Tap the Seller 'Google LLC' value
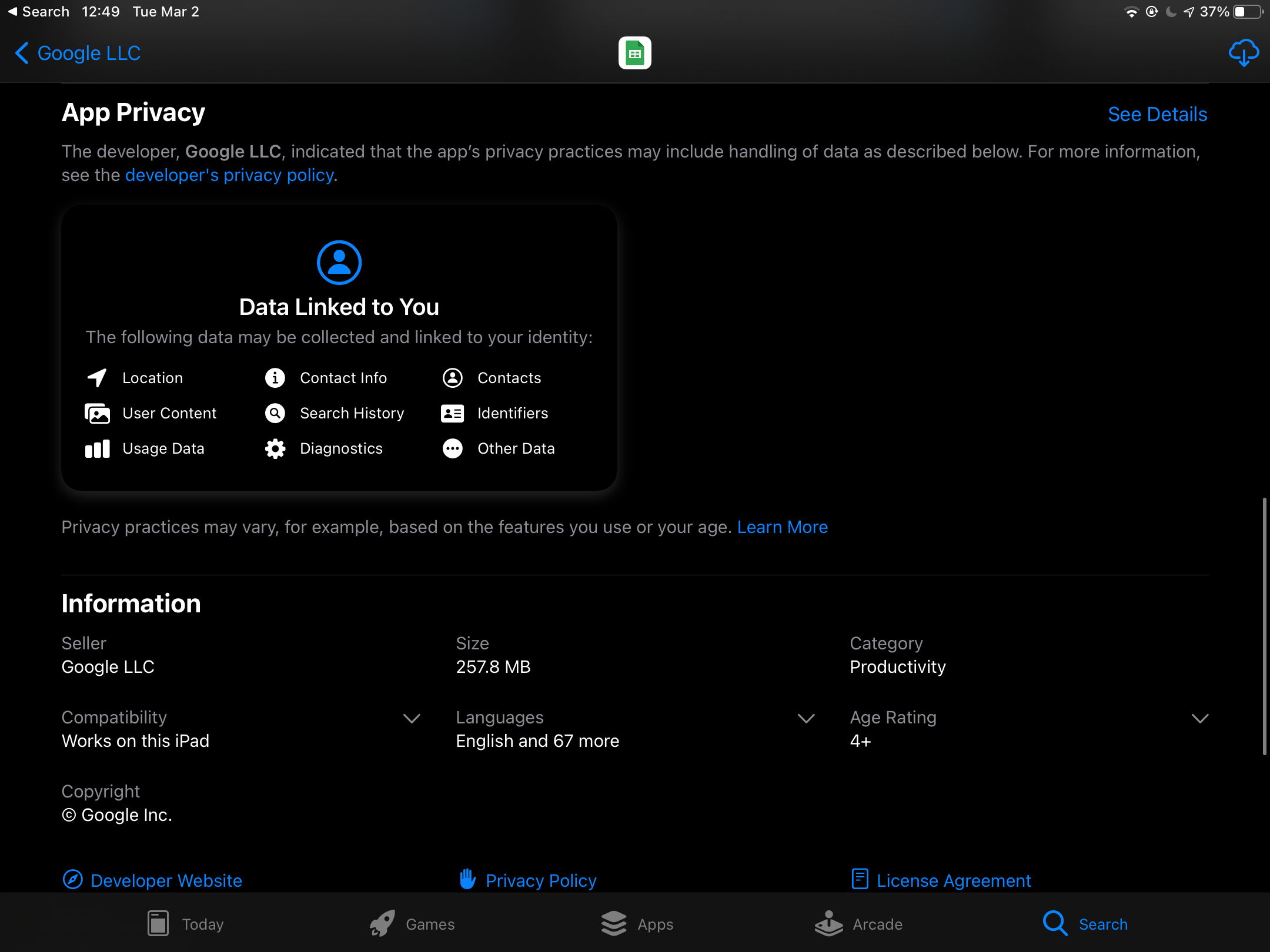Screen dimensions: 1270x952 [x=108, y=667]
